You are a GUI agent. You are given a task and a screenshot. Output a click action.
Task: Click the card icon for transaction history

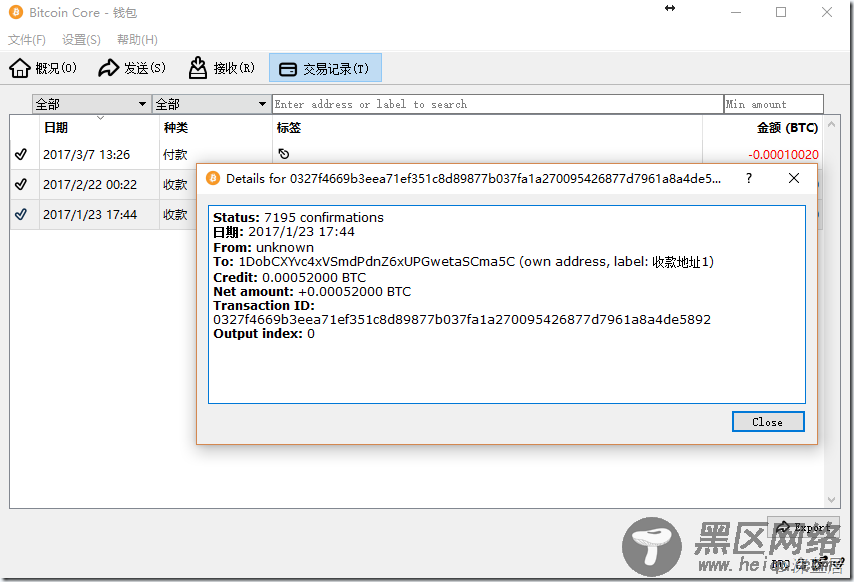(288, 69)
